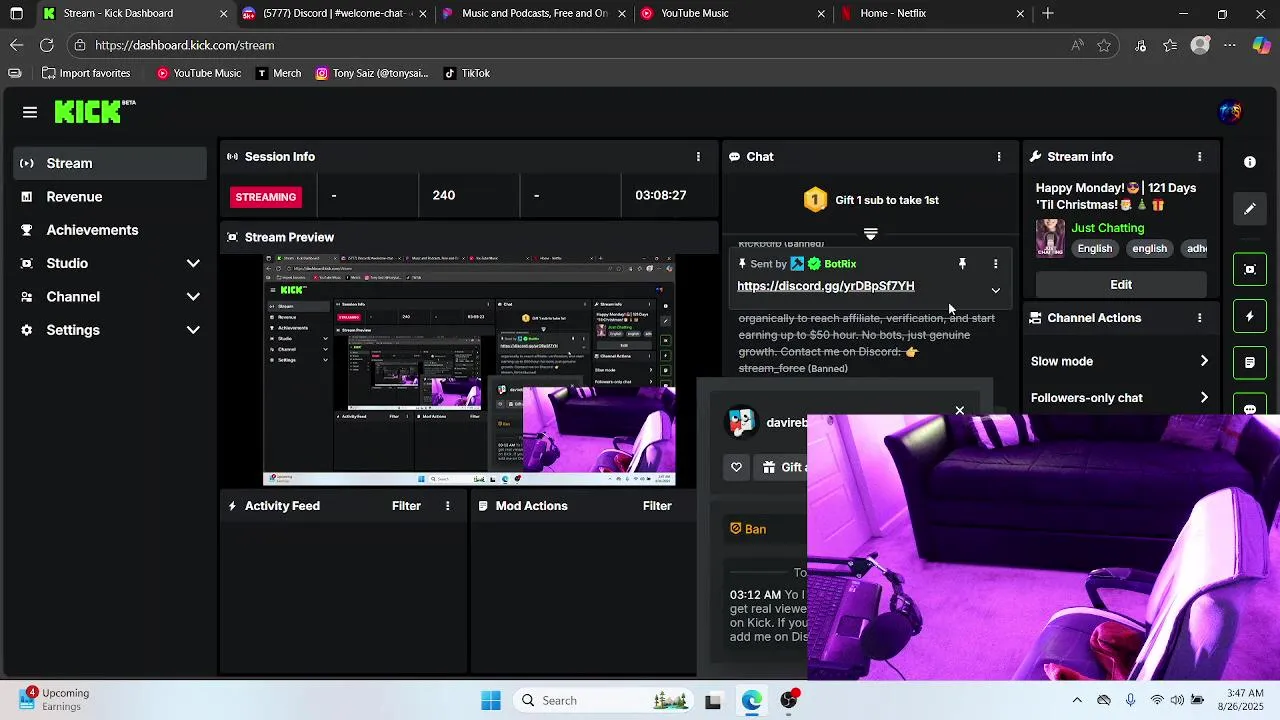This screenshot has width=1280, height=720.
Task: Switch to the Discord welcome-chat tab
Action: coord(335,13)
